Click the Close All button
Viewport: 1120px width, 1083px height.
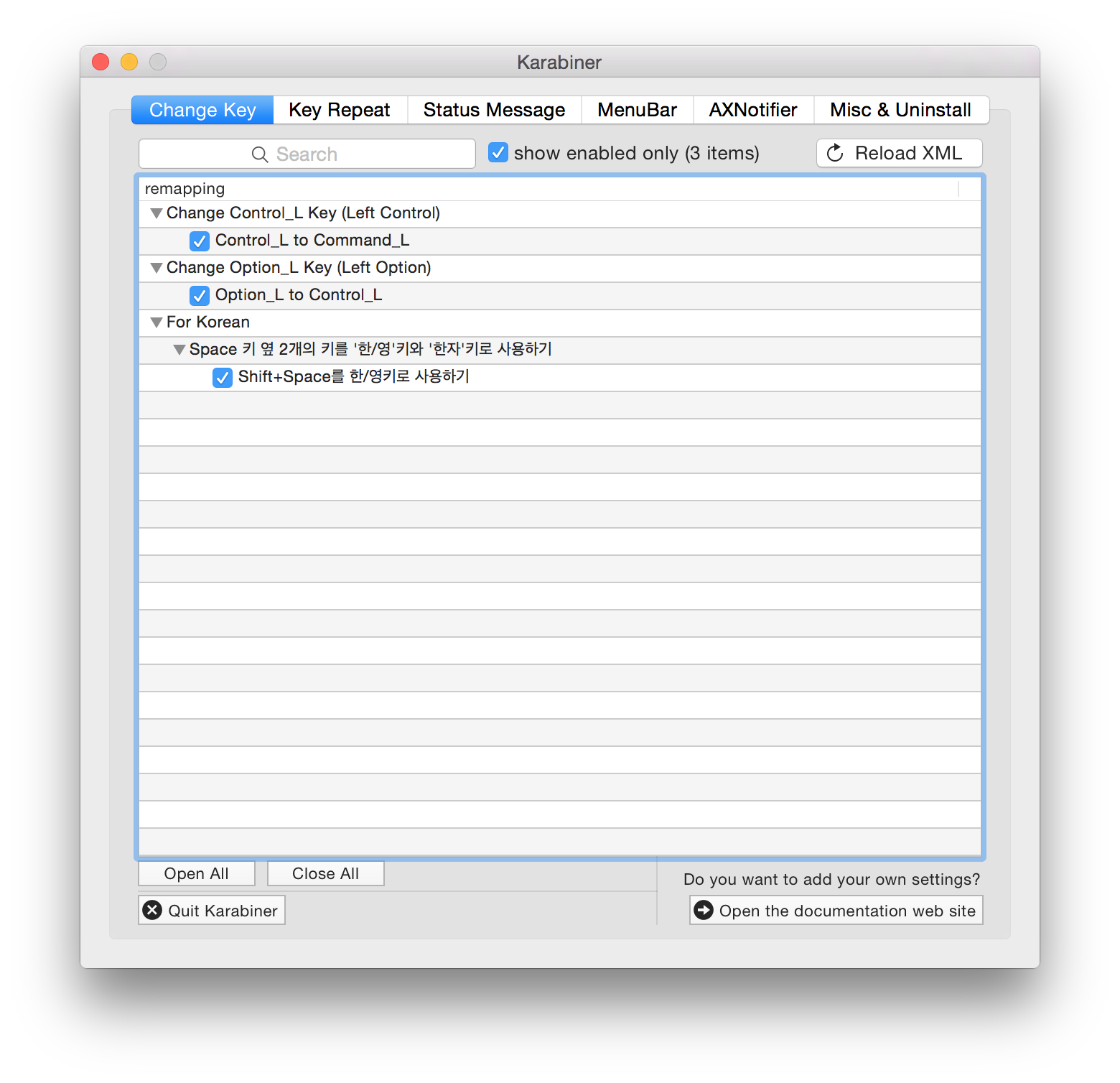pyautogui.click(x=326, y=873)
